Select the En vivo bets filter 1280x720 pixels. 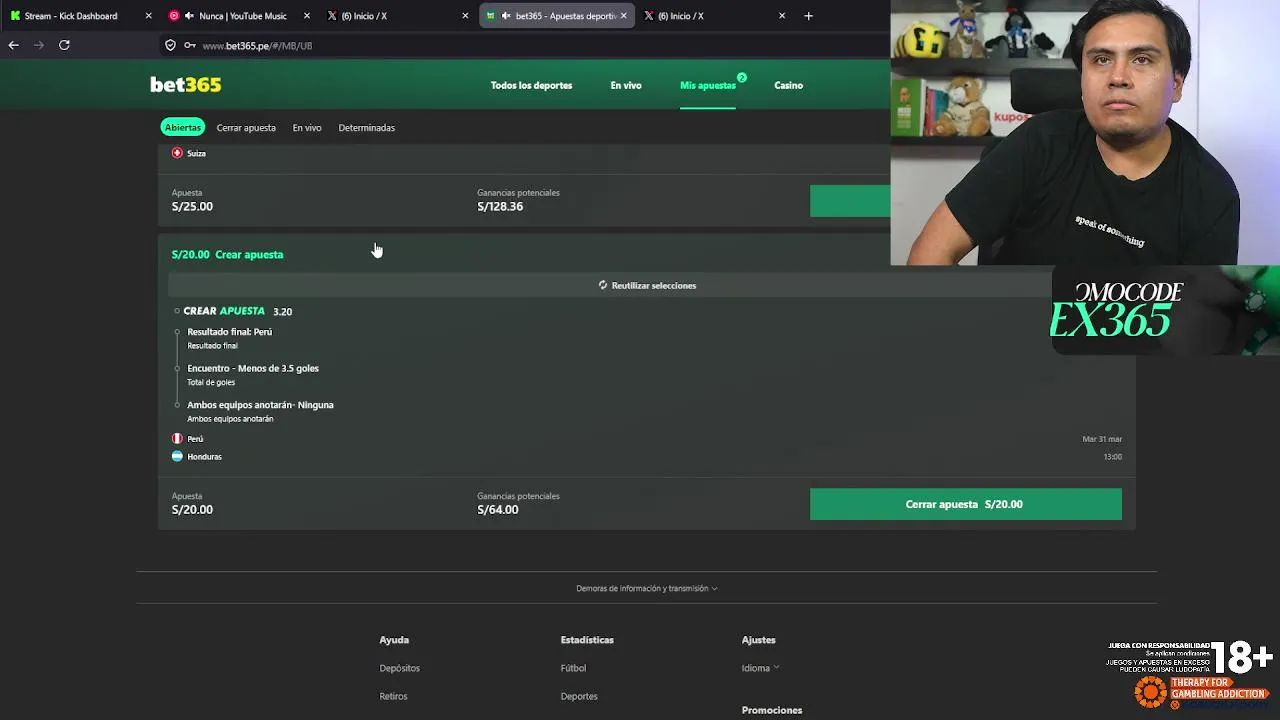(307, 128)
